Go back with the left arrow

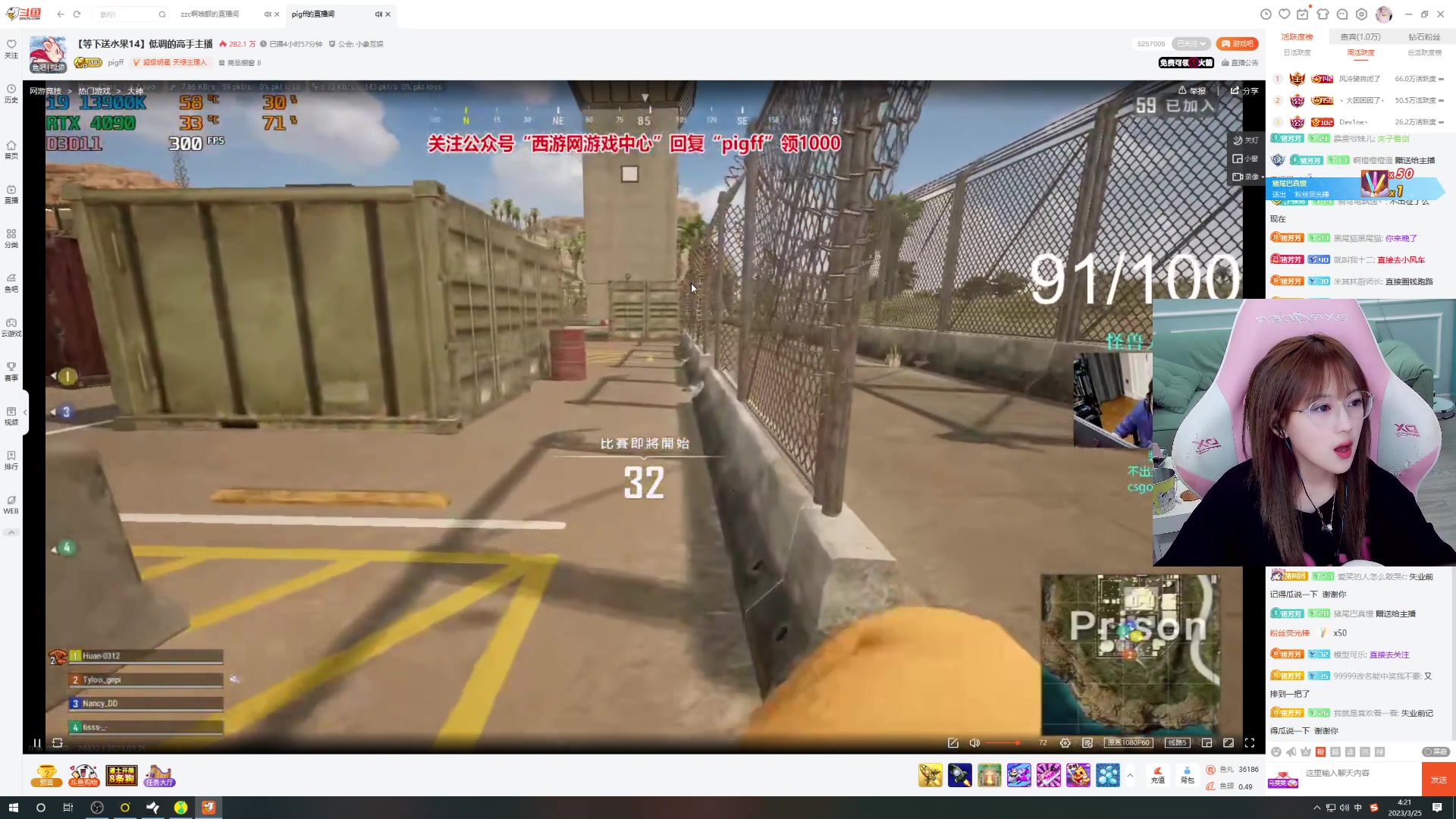point(61,14)
